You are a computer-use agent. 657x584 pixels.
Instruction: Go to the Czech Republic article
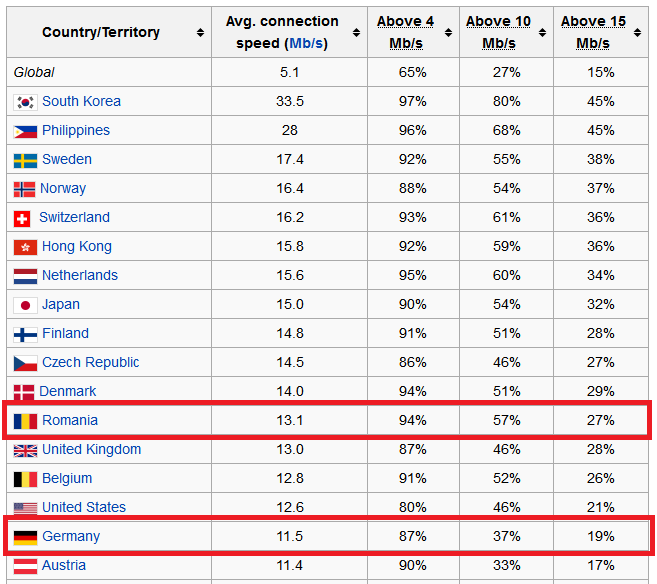[91, 362]
